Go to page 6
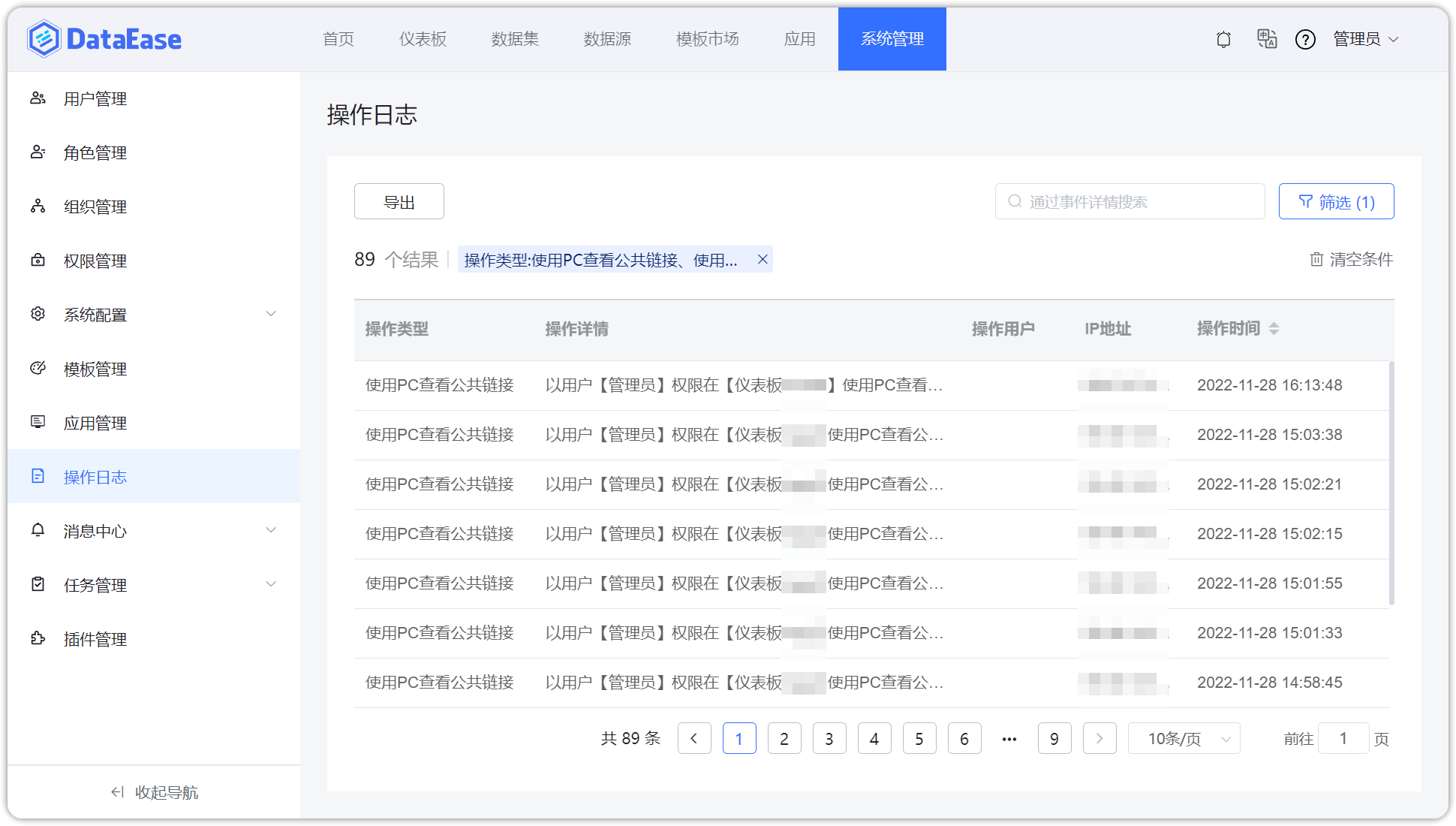1456x826 pixels. click(964, 739)
